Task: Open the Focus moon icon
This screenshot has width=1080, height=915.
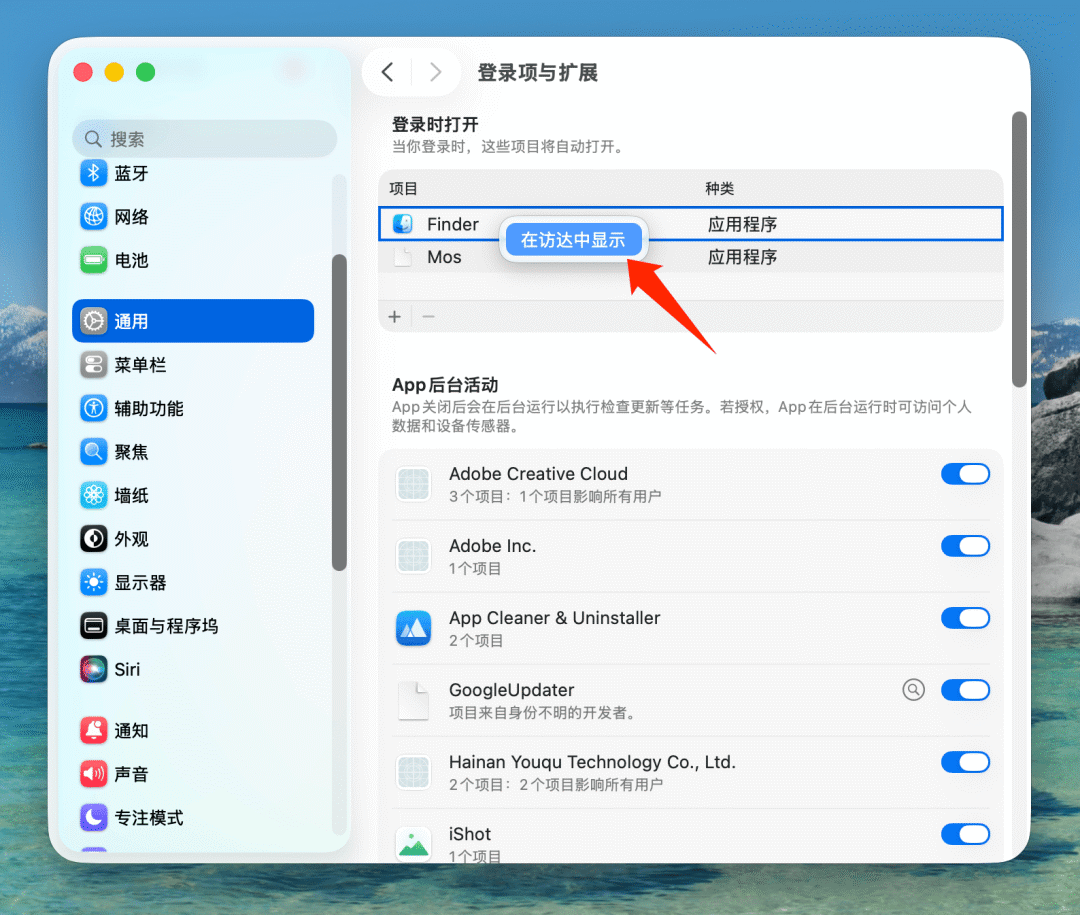Action: (x=94, y=817)
